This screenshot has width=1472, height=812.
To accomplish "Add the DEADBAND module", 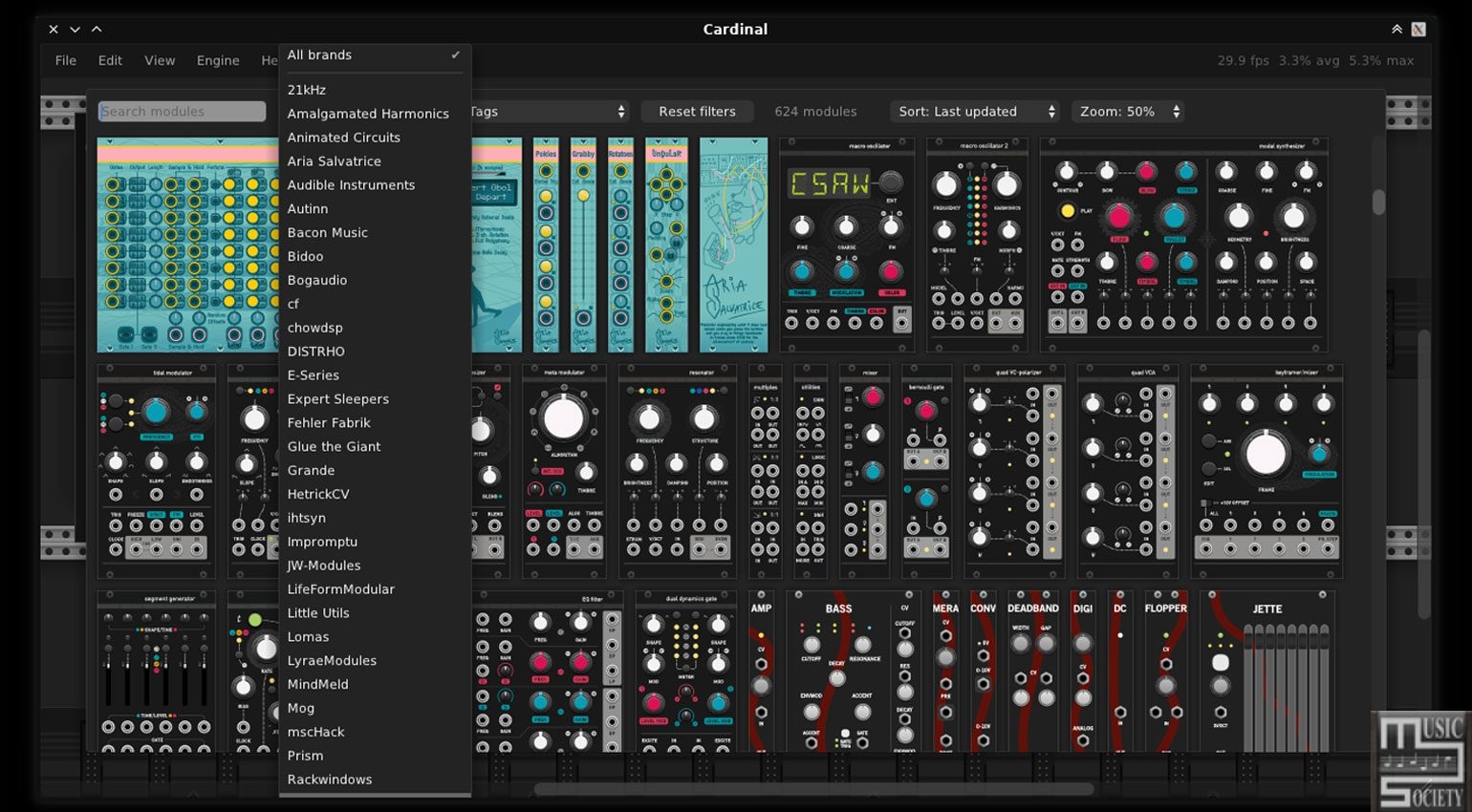I will click(x=1032, y=672).
